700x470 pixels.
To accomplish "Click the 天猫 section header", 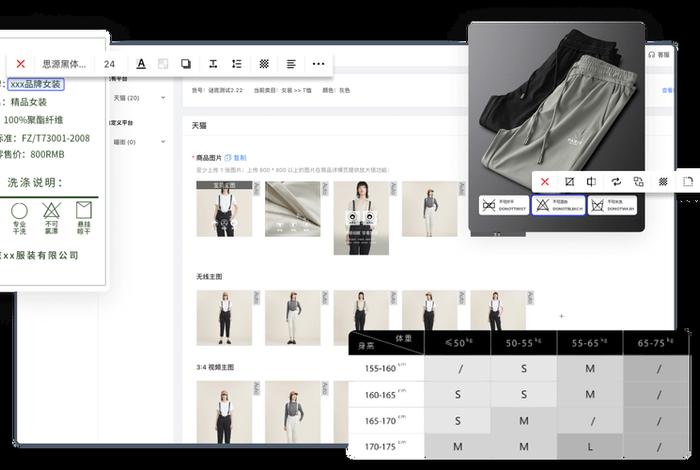I will tap(199, 125).
